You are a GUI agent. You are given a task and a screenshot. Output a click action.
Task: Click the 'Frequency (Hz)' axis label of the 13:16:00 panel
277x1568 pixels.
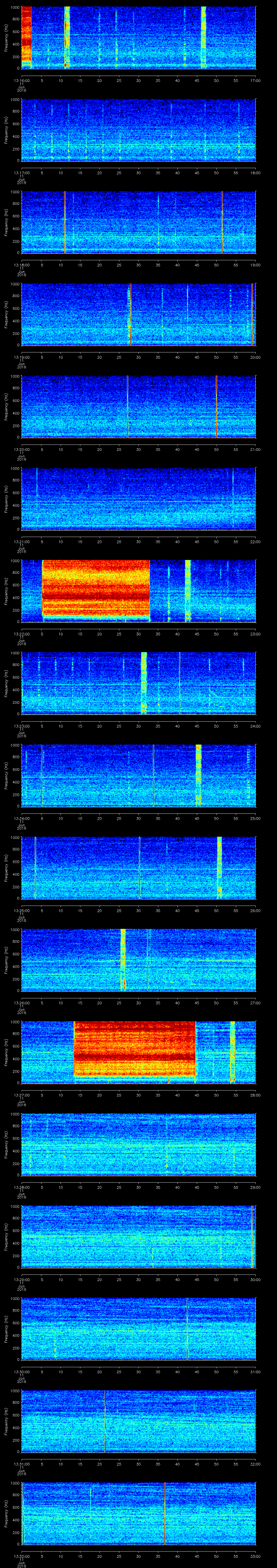7,38
